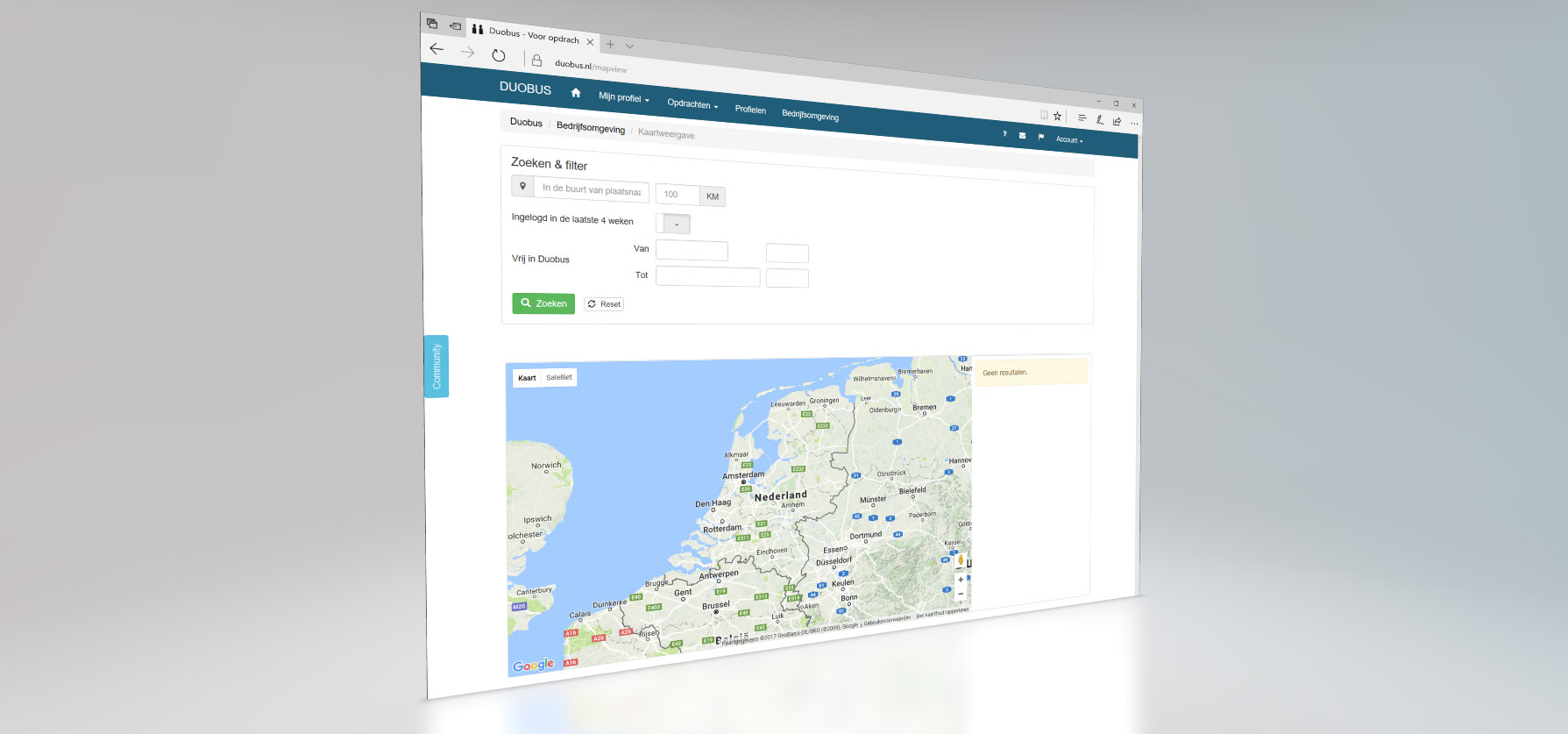Click the 'Geen resultaten.' notice
The height and width of the screenshot is (734, 1568).
[x=1031, y=372]
